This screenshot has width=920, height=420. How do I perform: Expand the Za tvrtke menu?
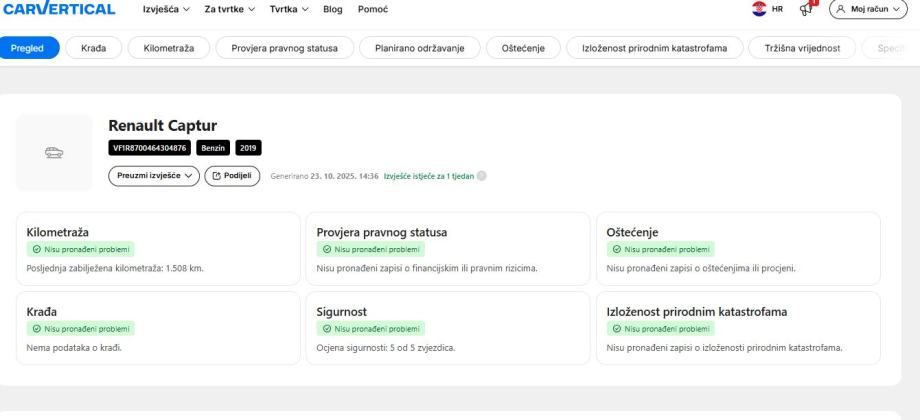(229, 9)
